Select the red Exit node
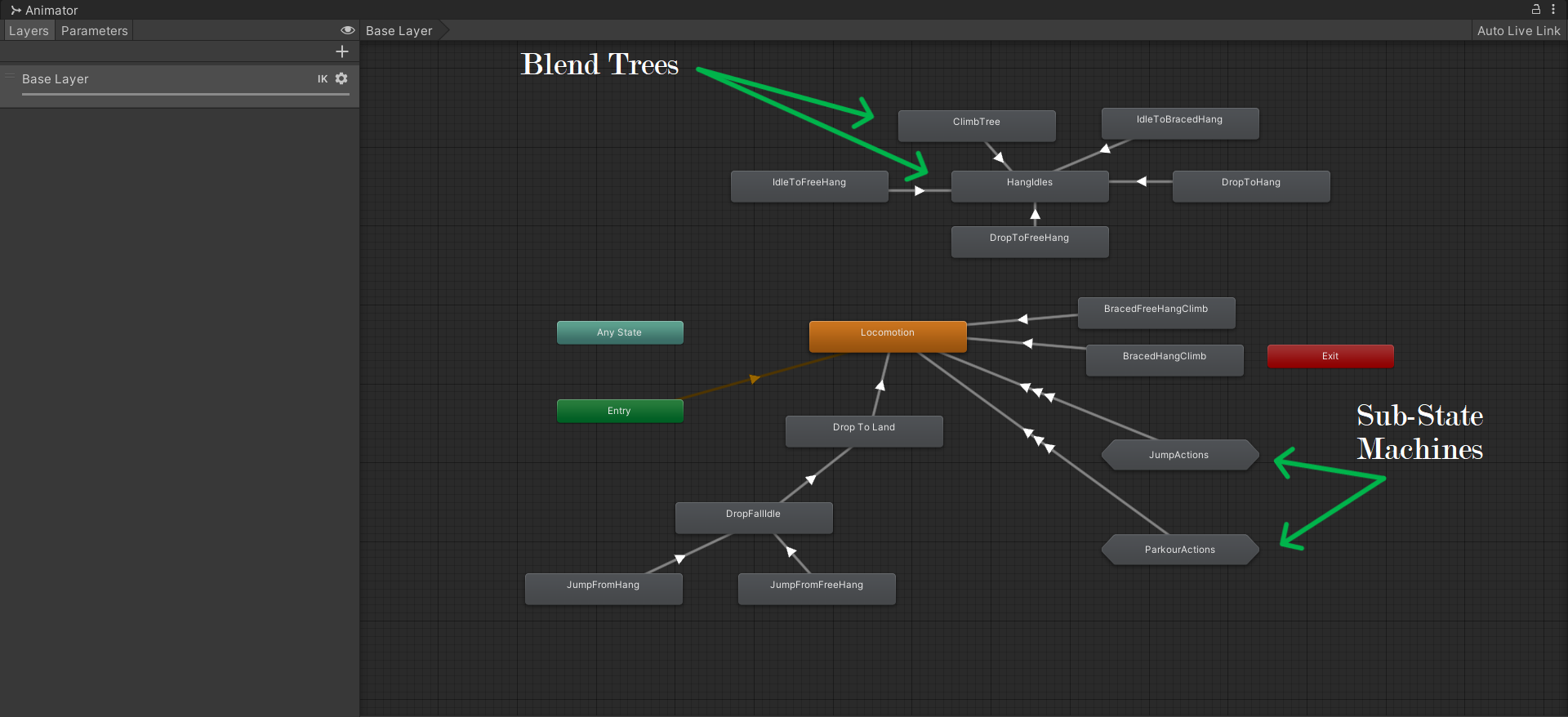 [1330, 356]
